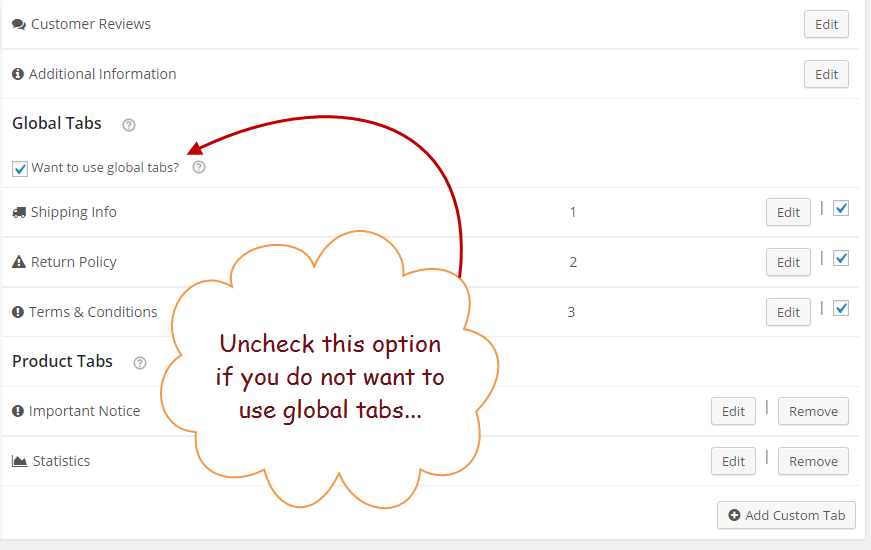Edit the Customer Reviews tab
The height and width of the screenshot is (550, 871).
[826, 24]
